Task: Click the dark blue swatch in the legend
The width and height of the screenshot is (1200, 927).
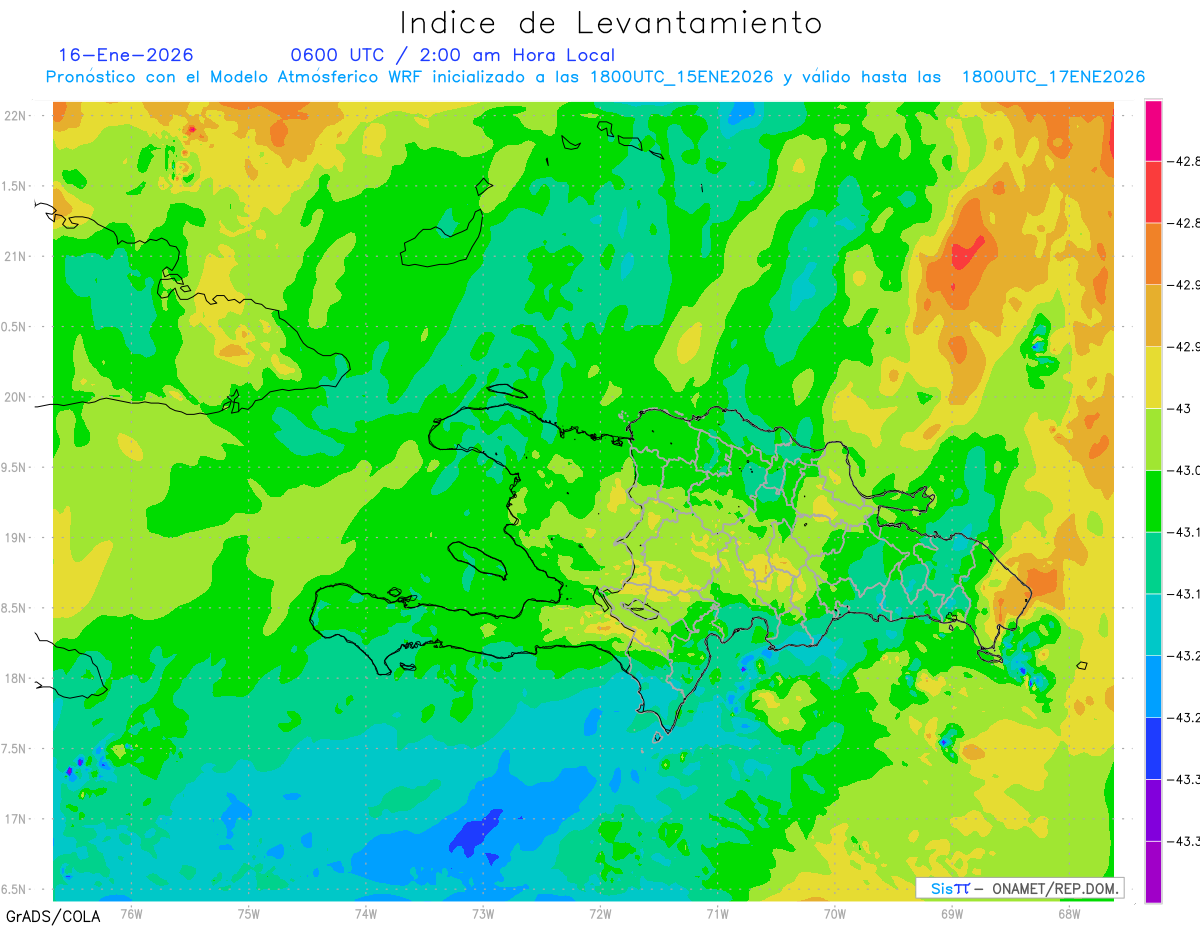Action: [1153, 748]
